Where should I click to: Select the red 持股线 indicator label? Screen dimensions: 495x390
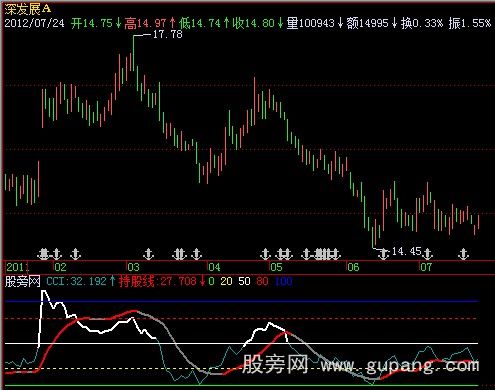click(x=137, y=281)
